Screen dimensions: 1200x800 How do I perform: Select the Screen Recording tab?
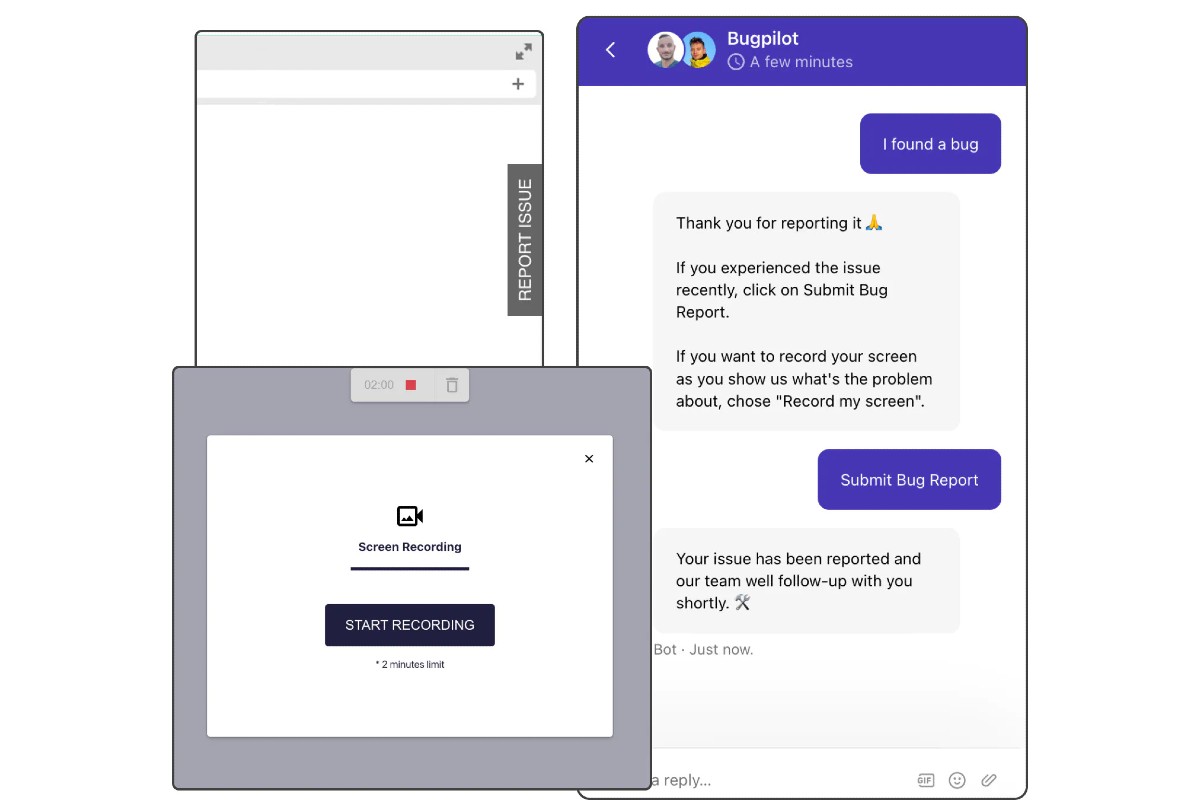pos(409,547)
